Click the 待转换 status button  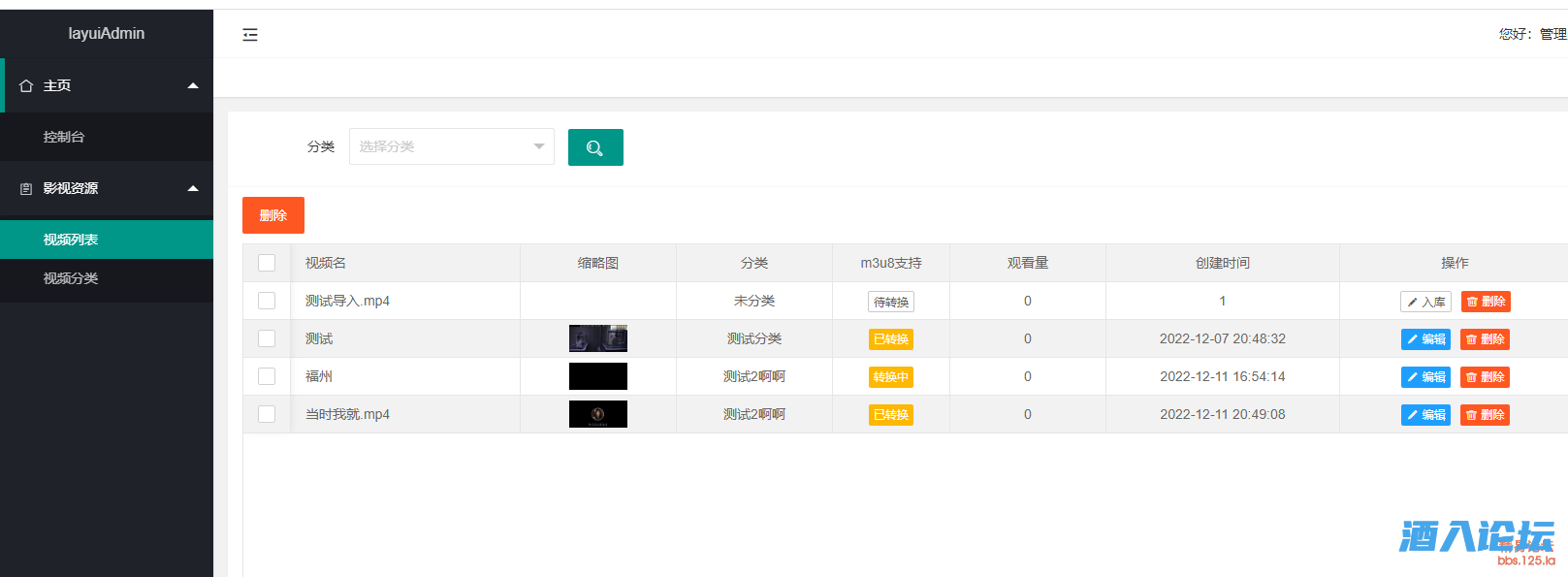tap(890, 302)
